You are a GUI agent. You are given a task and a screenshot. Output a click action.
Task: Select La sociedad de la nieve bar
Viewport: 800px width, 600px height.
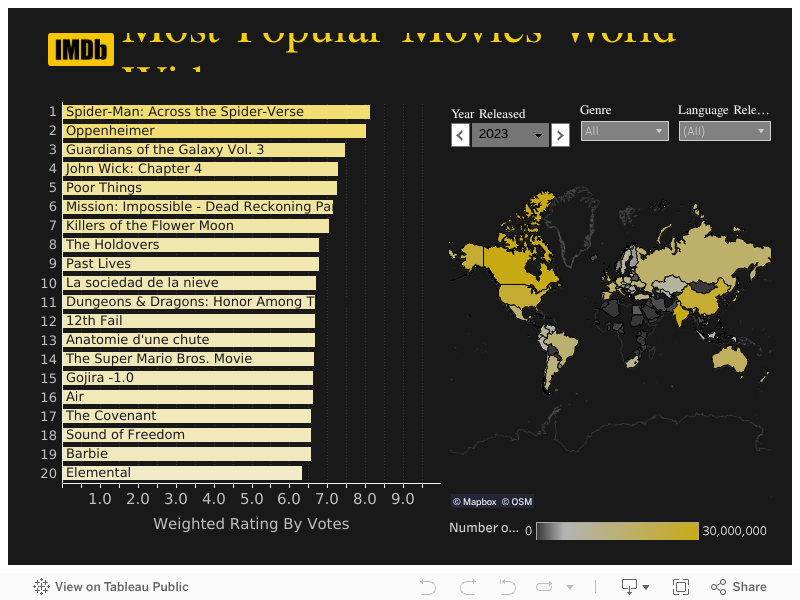coord(189,283)
